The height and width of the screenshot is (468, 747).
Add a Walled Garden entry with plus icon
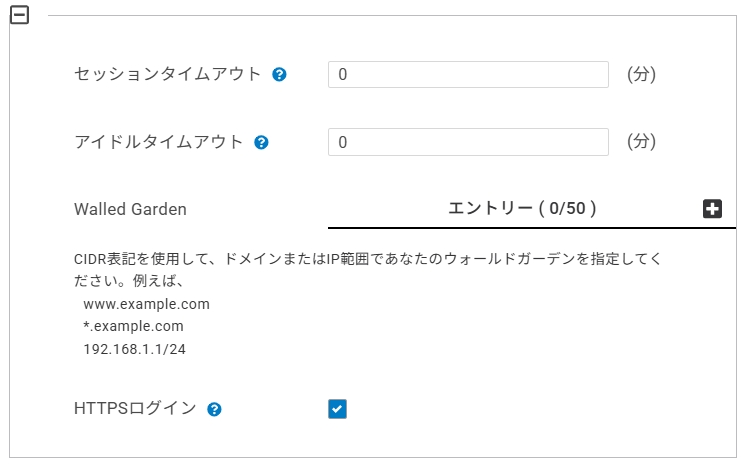pyautogui.click(x=712, y=209)
